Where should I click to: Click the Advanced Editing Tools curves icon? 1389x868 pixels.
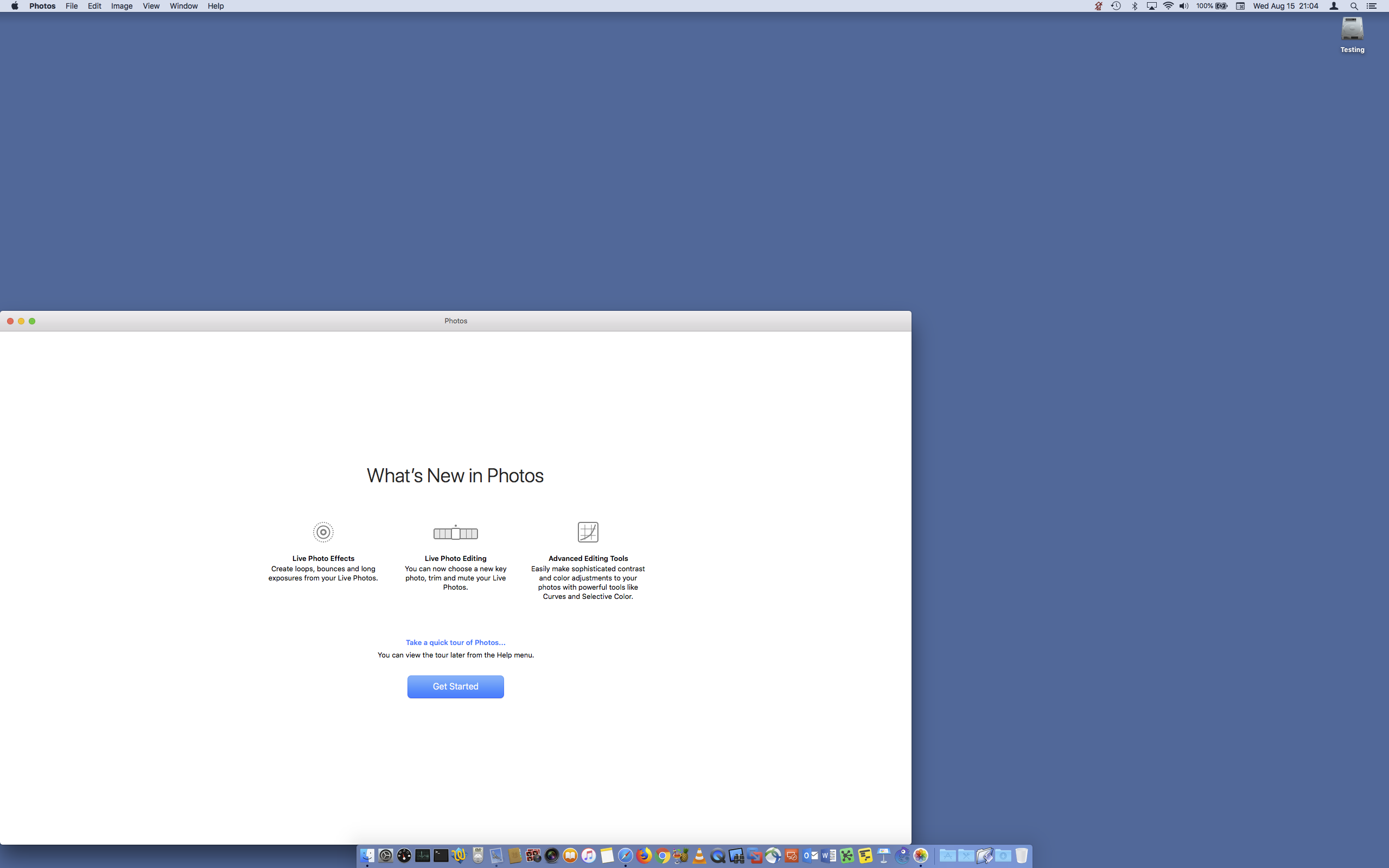tap(588, 532)
